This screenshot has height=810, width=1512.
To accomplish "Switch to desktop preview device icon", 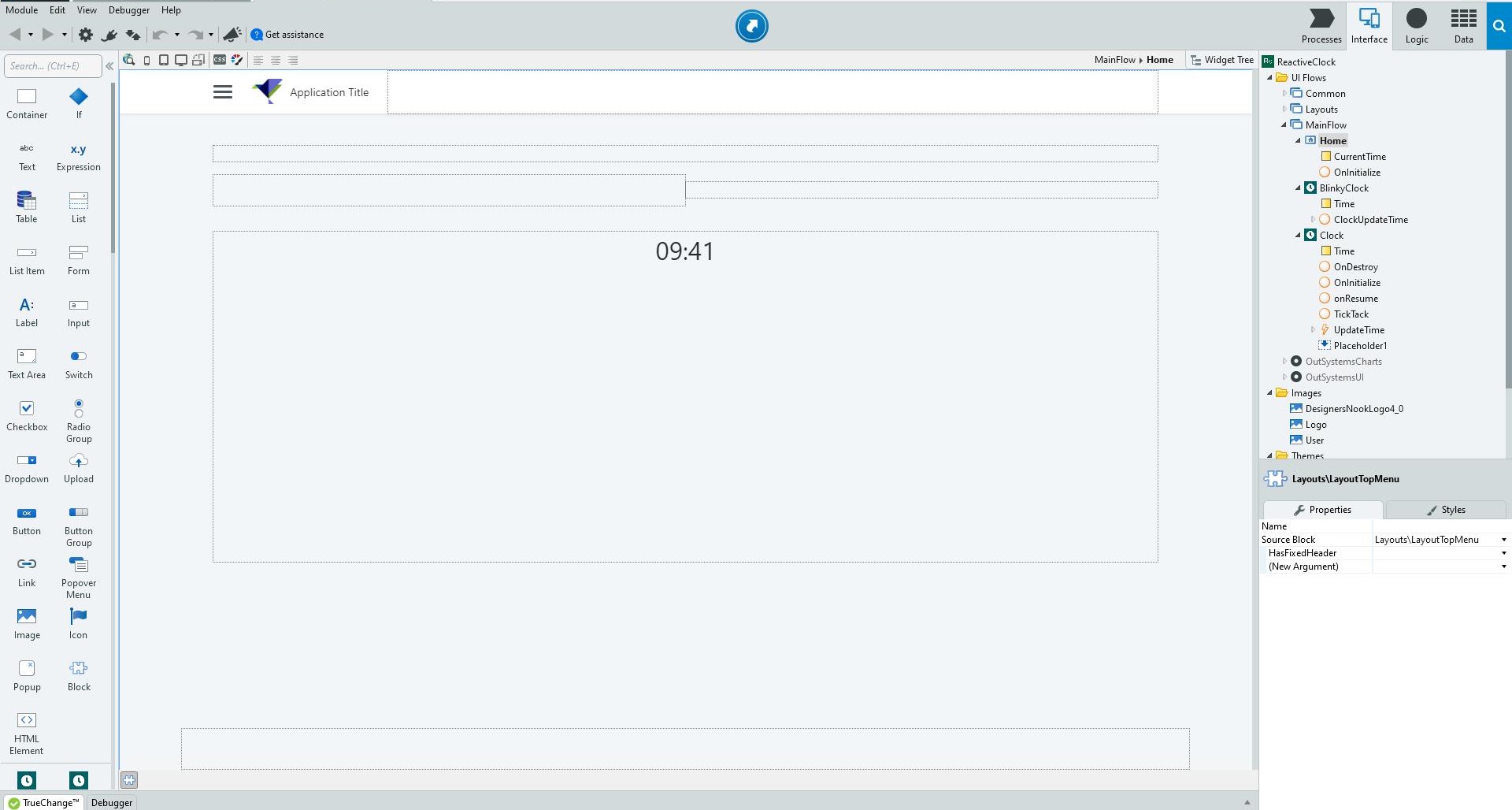I will point(181,60).
